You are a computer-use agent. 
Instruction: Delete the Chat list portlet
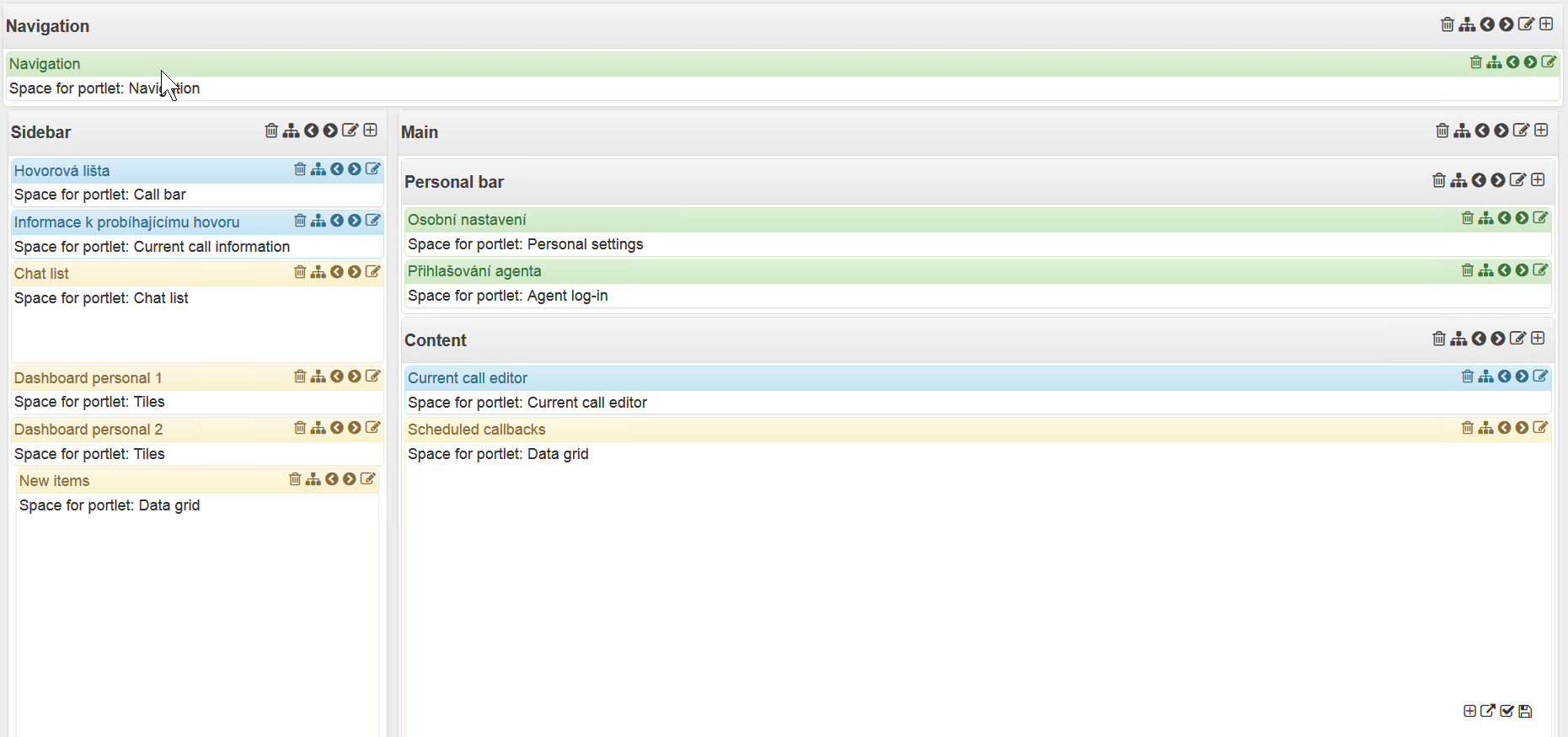click(300, 272)
